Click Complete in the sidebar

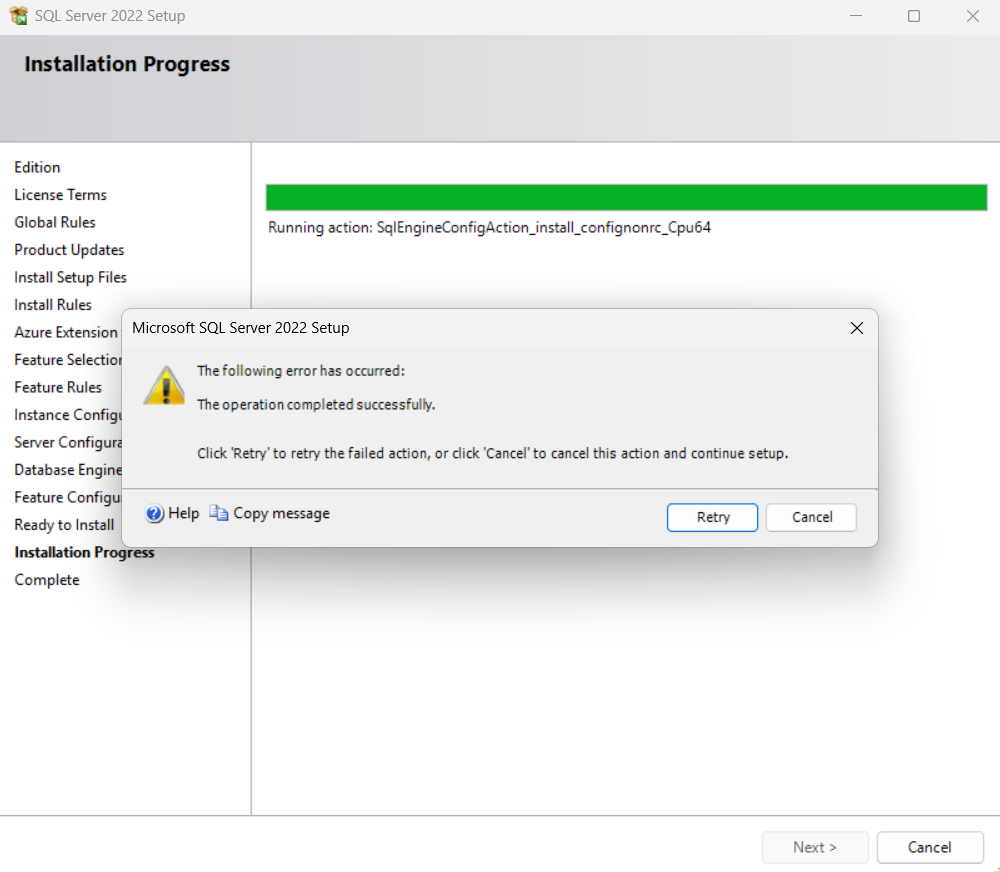coord(46,579)
